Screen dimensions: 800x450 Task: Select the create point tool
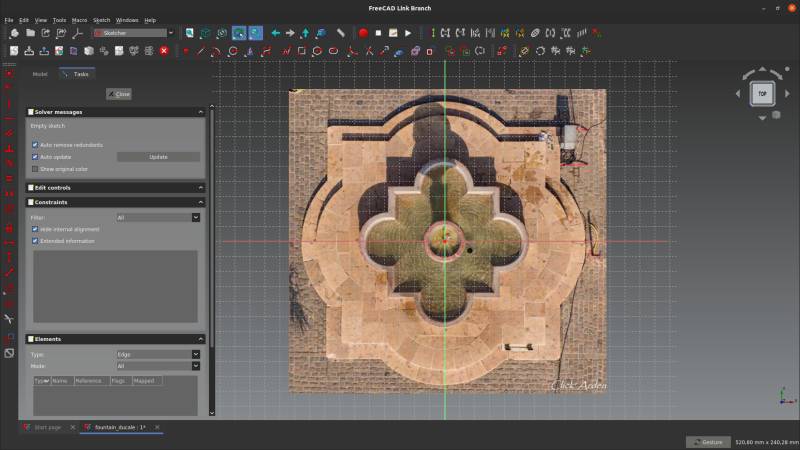point(186,51)
